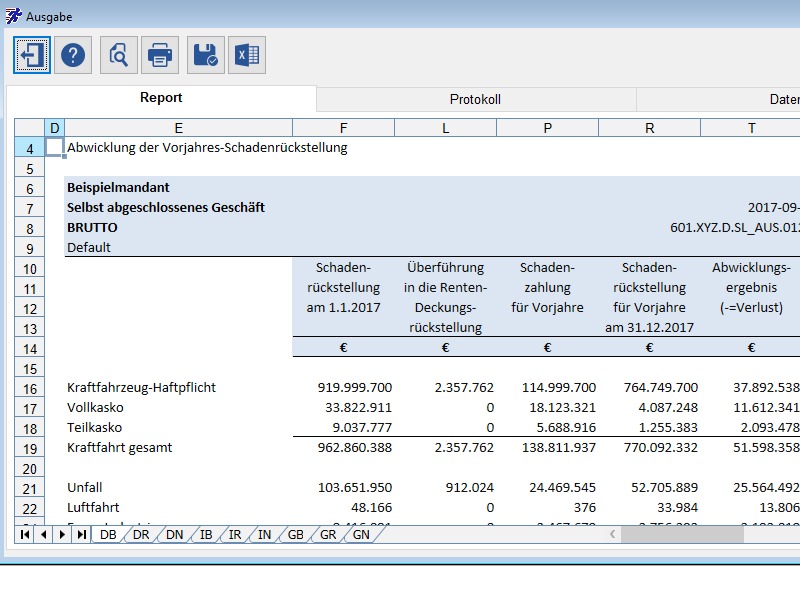Click value 33.984 in Luftfahrt row
800x600 pixels.
[x=678, y=507]
